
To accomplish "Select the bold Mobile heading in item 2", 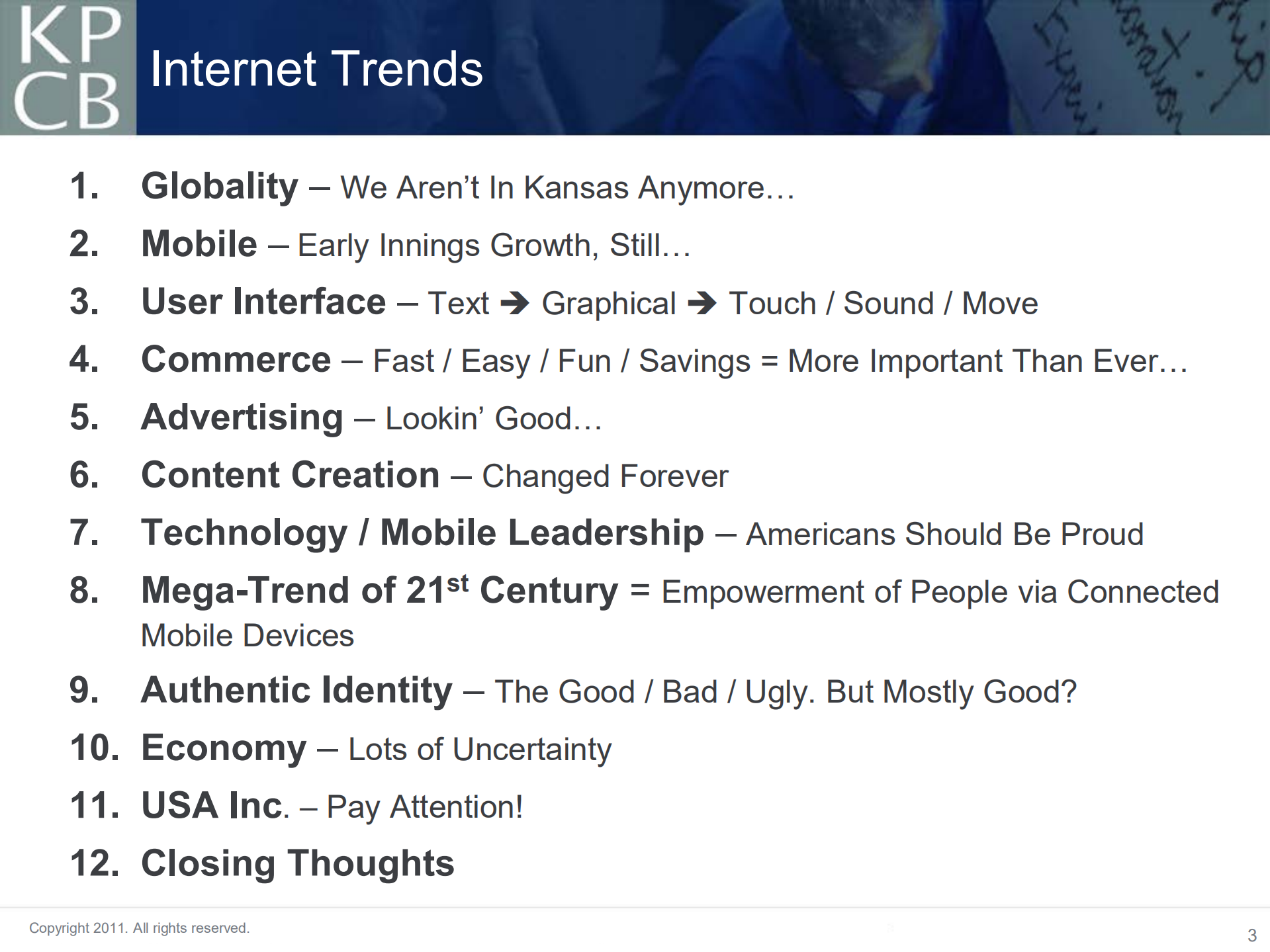I will 199,244.
